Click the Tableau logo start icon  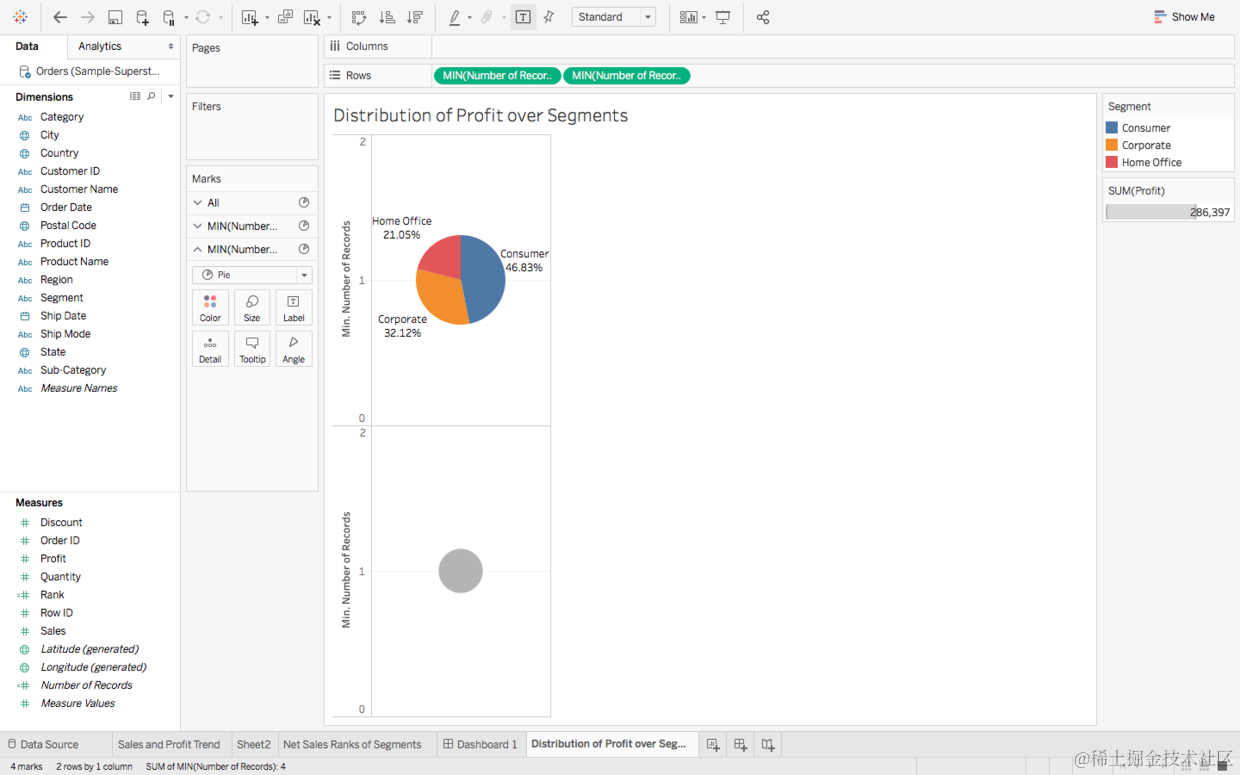(20, 17)
